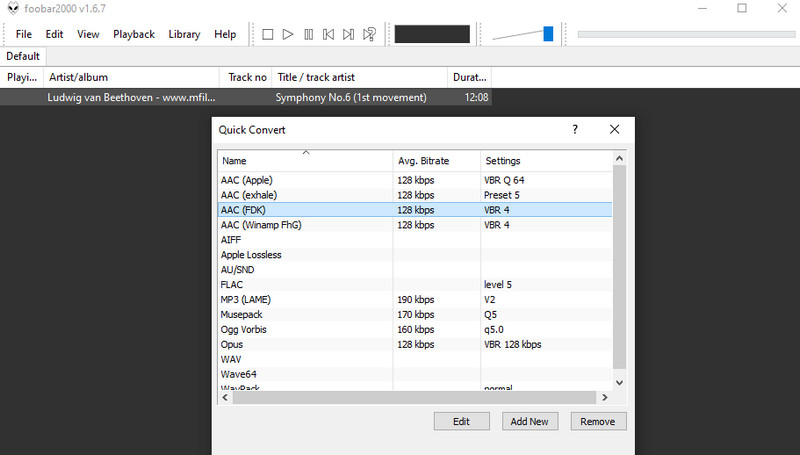Click the visualization display in toolbar
This screenshot has height=455, width=800.
[x=432, y=34]
